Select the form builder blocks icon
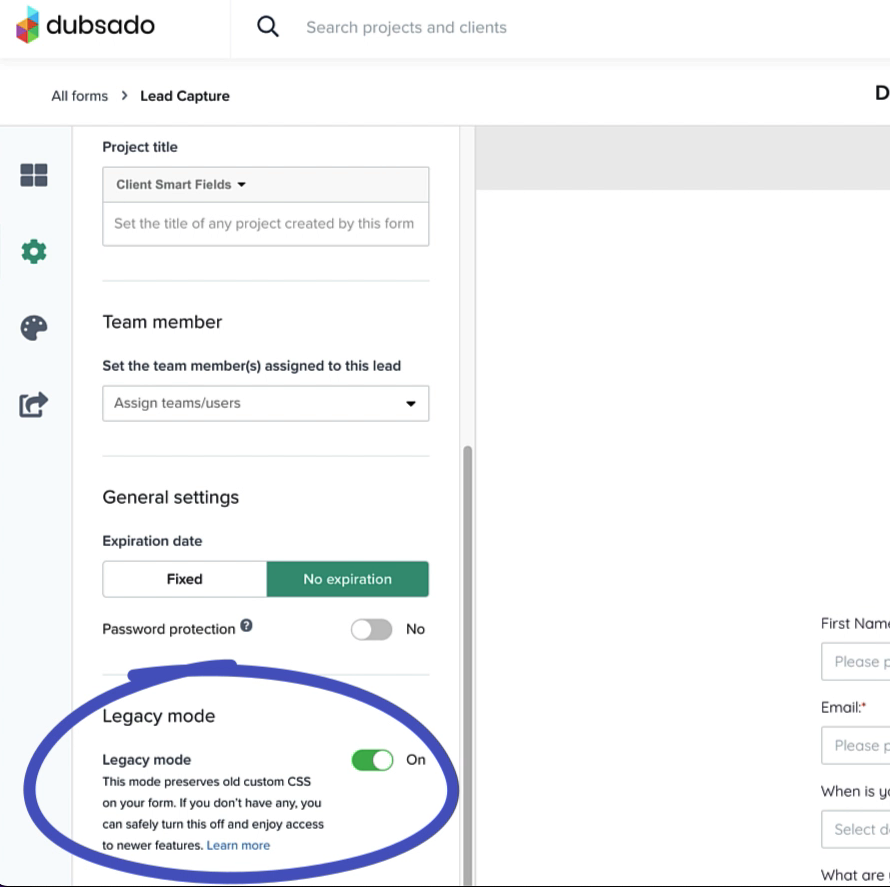Image resolution: width=890 pixels, height=887 pixels. (x=33, y=175)
